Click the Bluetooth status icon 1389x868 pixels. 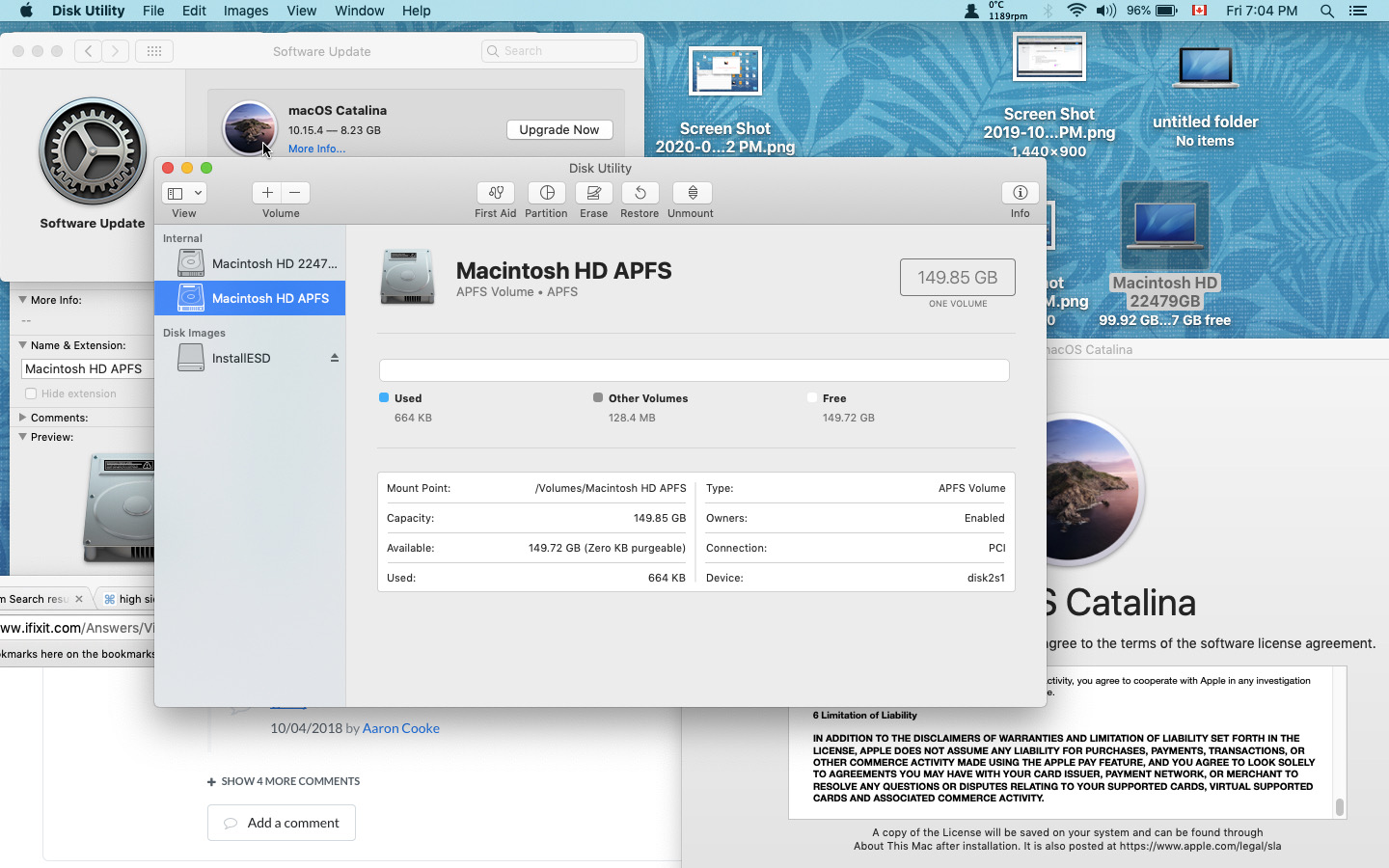click(x=1049, y=11)
